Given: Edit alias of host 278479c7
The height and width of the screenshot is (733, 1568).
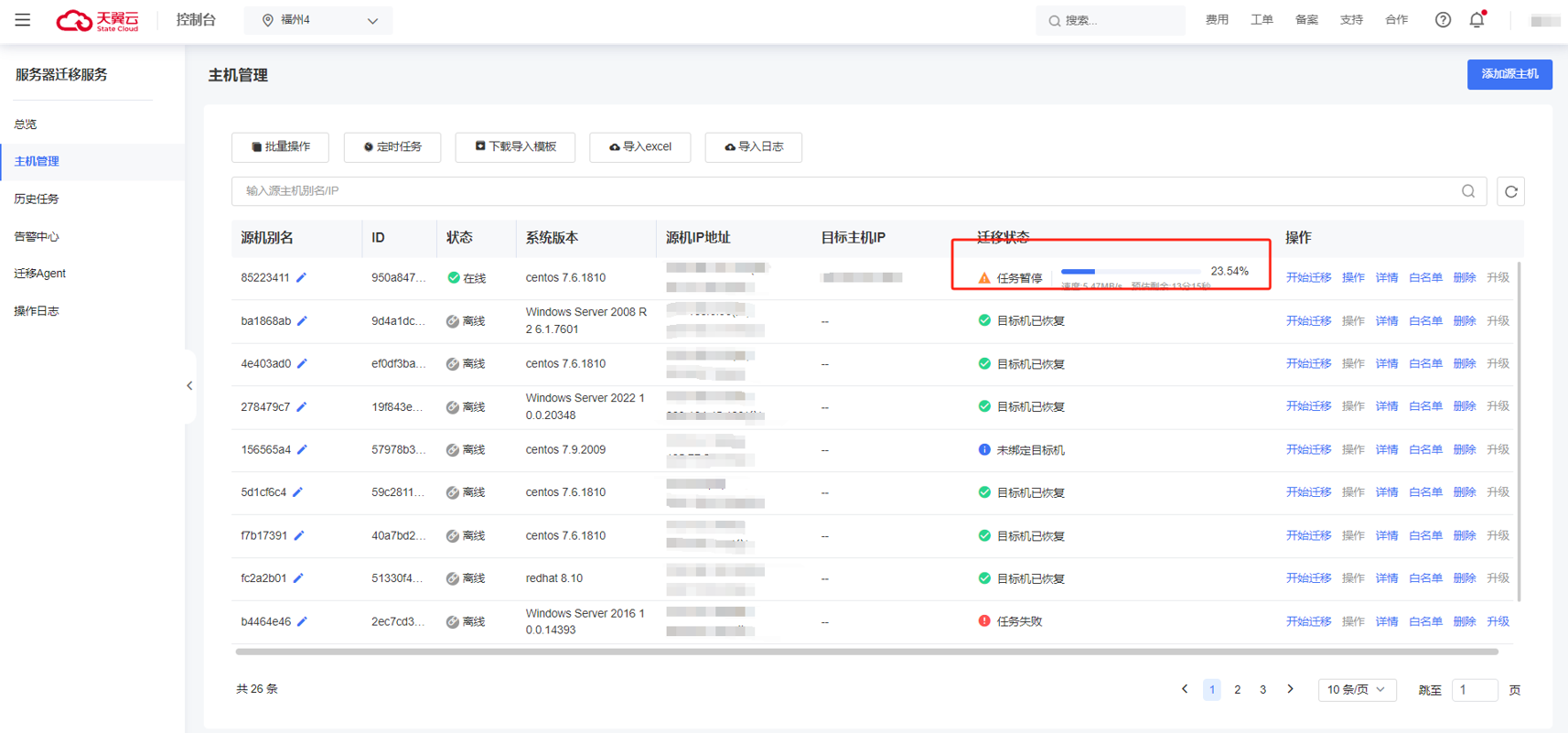Looking at the screenshot, I should [302, 406].
